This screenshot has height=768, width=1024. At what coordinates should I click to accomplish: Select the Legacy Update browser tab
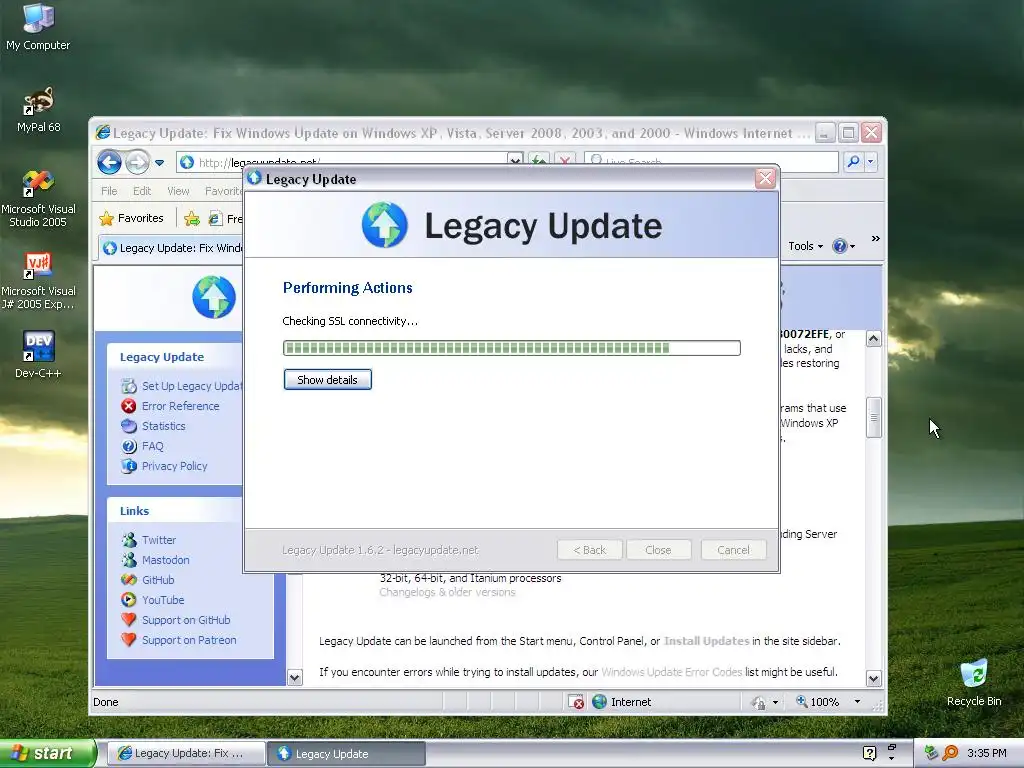click(171, 248)
